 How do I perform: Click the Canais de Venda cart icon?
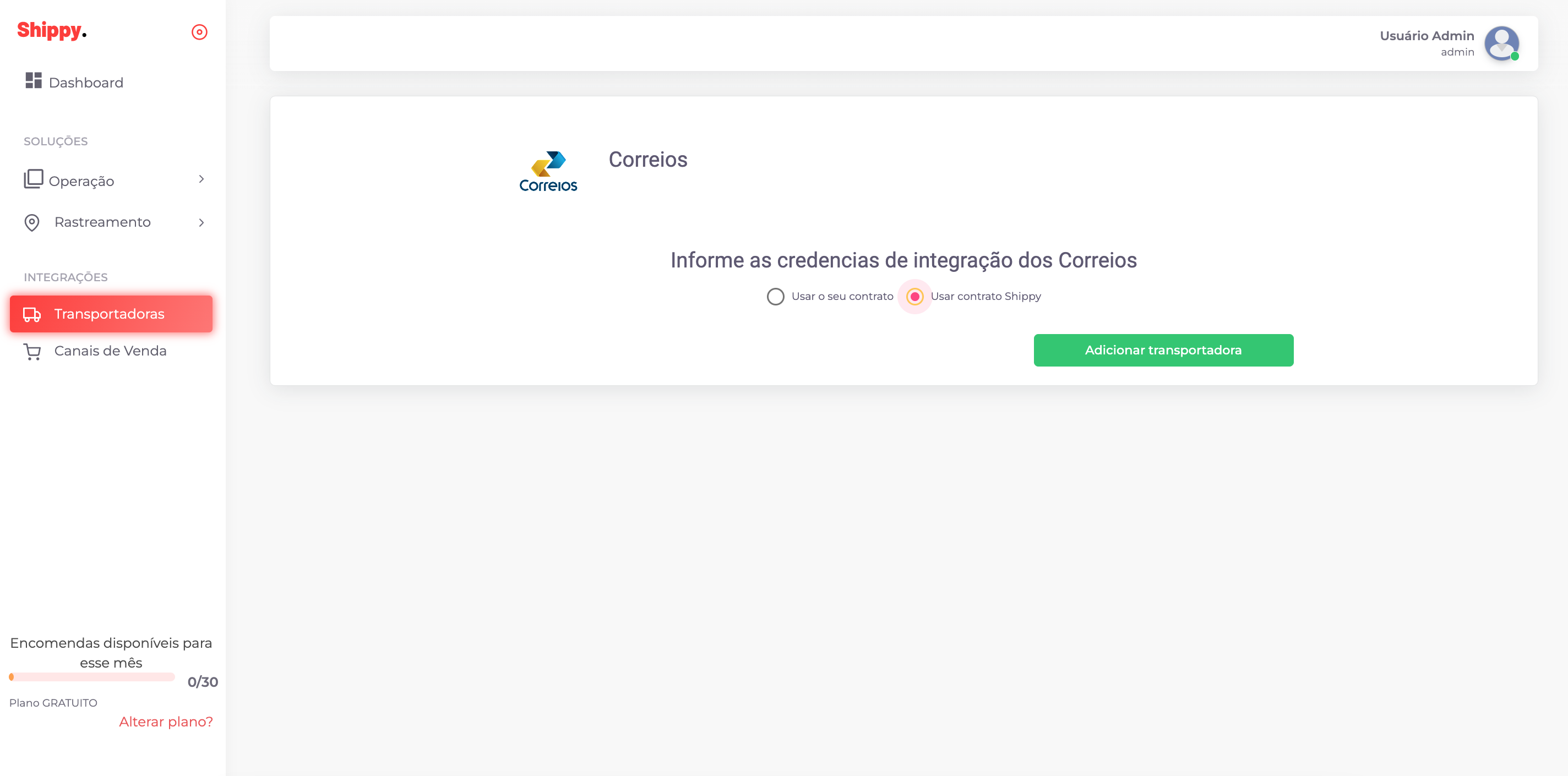[31, 351]
